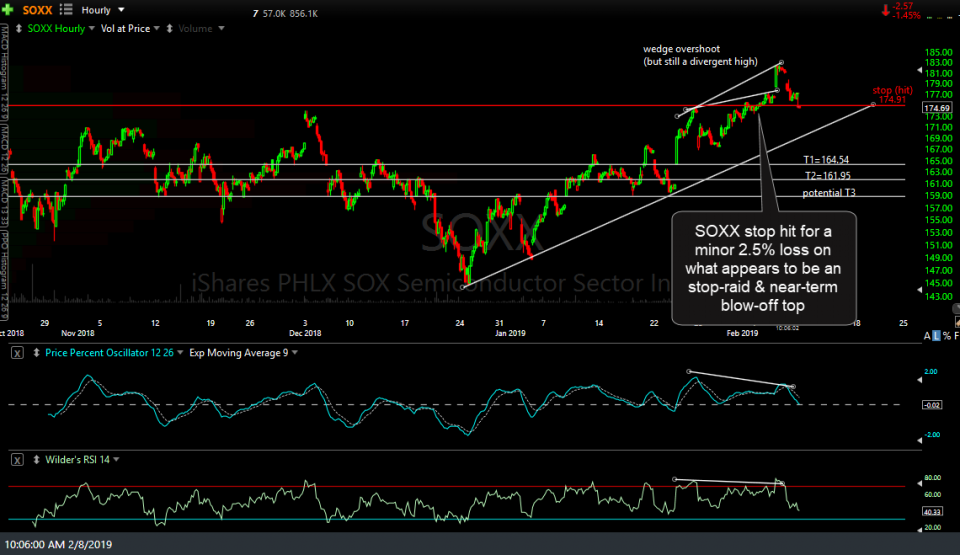
Task: Click the oscillator value label -0.02
Action: pyautogui.click(x=932, y=405)
